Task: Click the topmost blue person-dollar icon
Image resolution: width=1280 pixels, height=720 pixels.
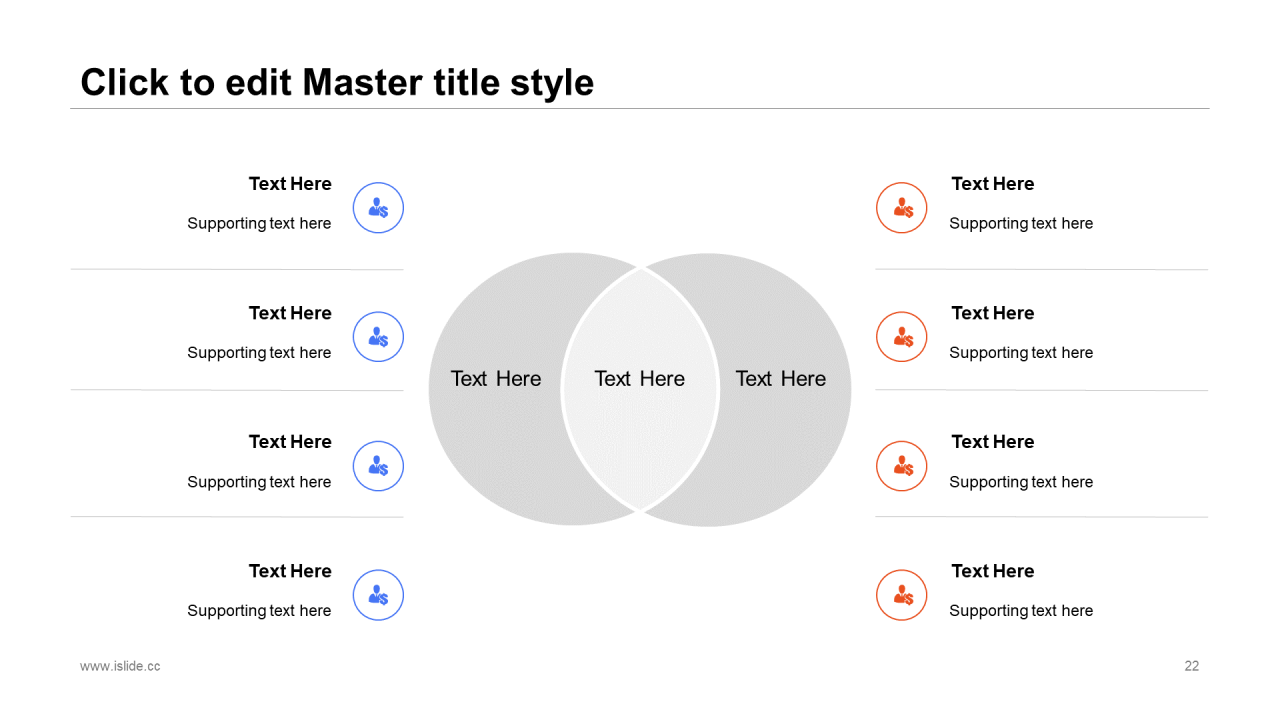Action: pyautogui.click(x=378, y=208)
